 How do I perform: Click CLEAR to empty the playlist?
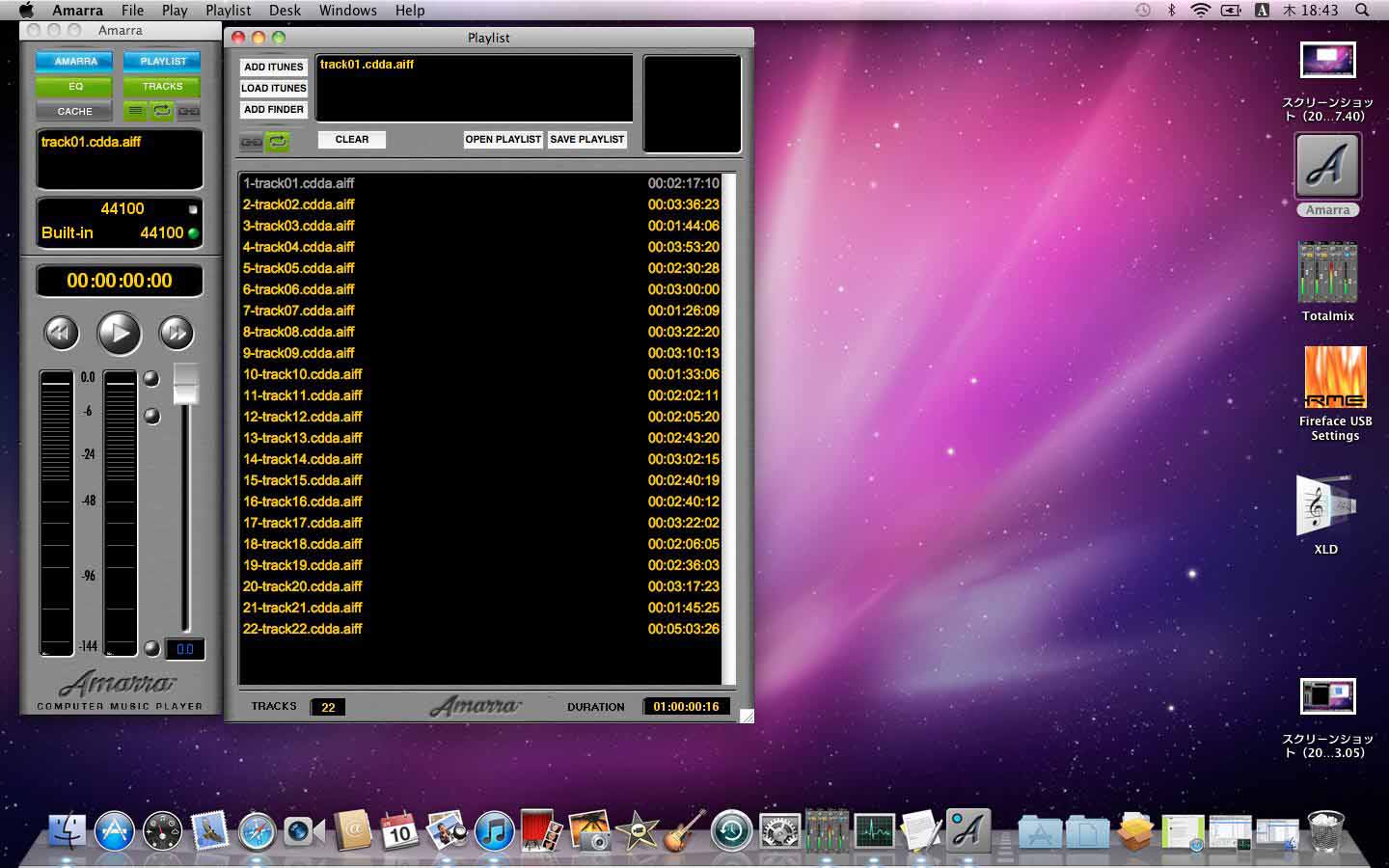(352, 139)
